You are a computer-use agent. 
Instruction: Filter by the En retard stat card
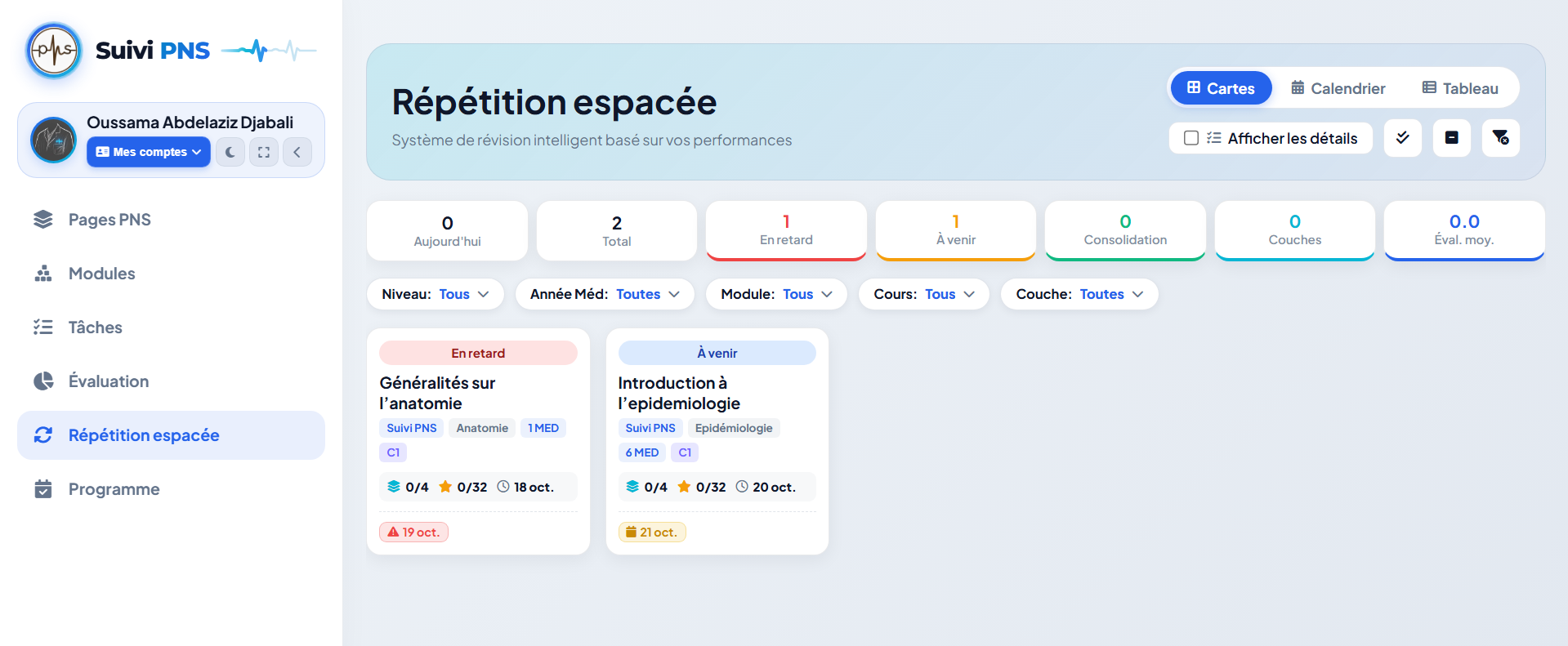tap(786, 230)
